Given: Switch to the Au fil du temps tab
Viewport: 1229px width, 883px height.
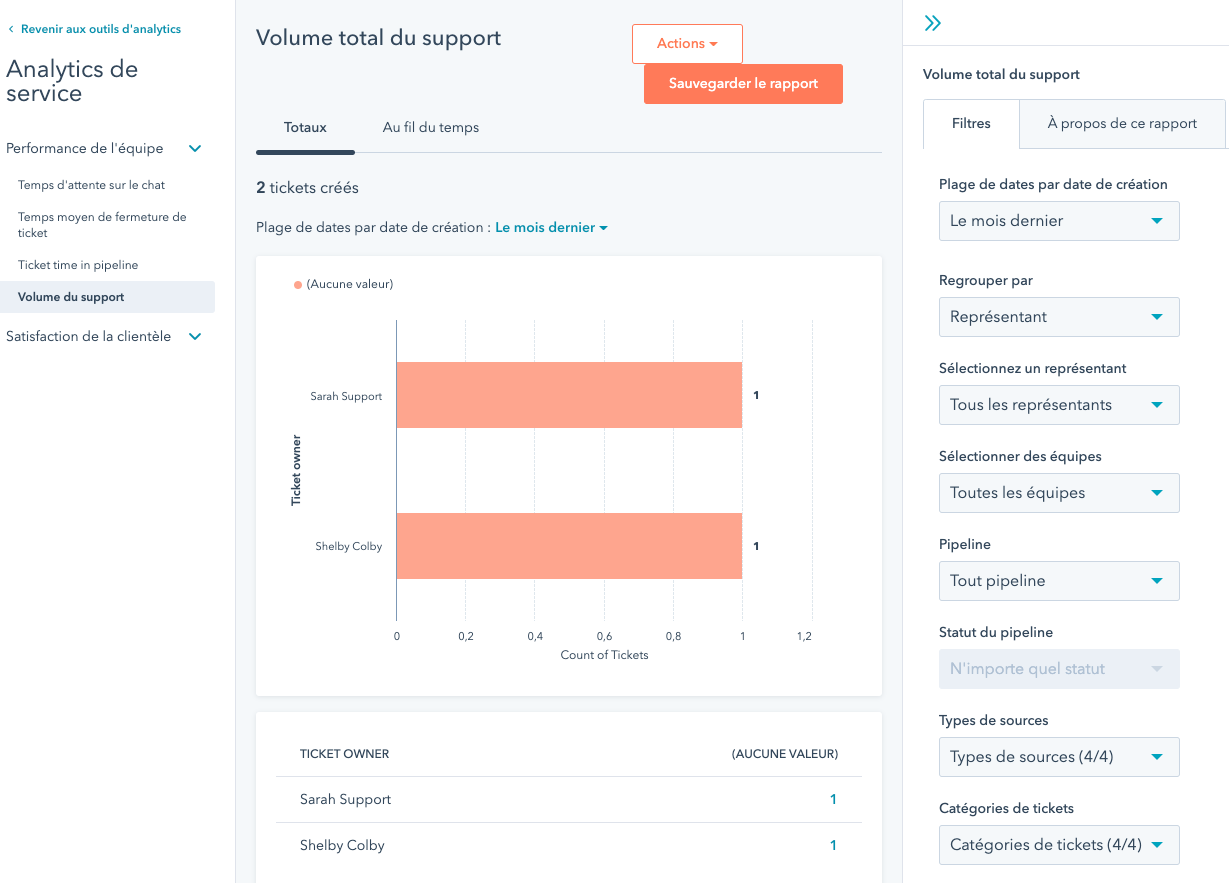Looking at the screenshot, I should tap(430, 128).
